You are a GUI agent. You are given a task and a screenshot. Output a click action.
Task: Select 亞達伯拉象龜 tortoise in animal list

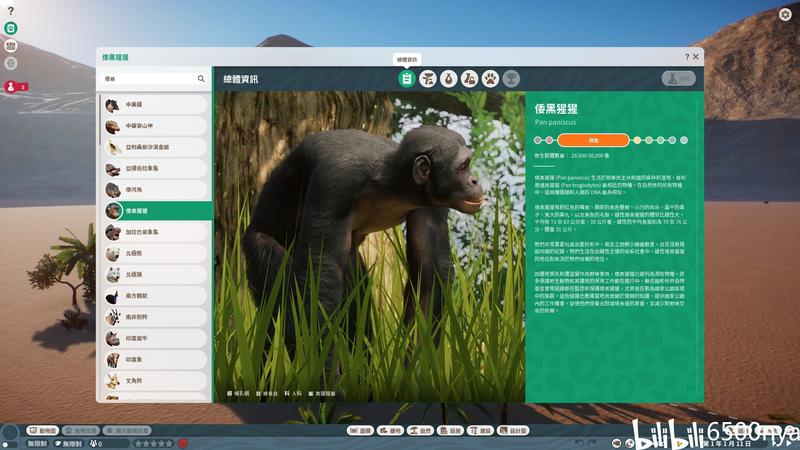(156, 168)
